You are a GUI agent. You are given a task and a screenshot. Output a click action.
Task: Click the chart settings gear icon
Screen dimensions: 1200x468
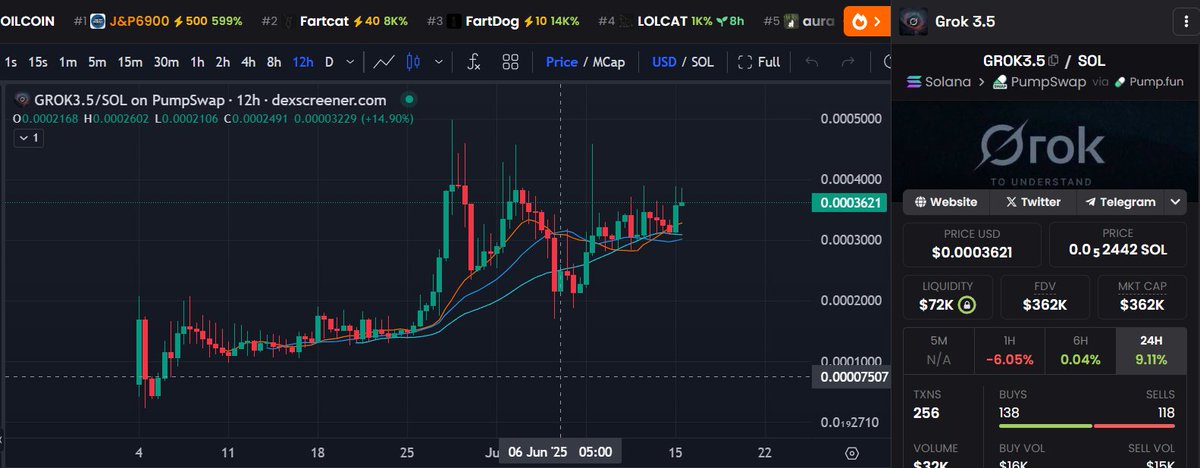click(x=851, y=451)
